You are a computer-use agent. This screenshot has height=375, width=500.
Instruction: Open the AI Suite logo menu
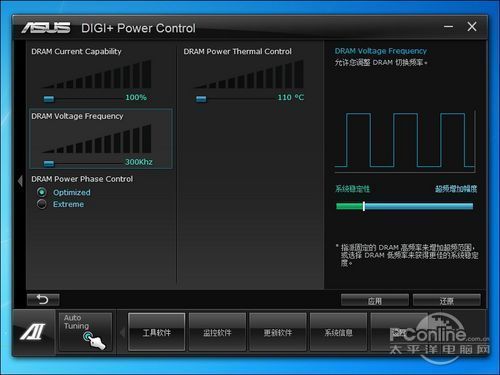(x=33, y=332)
